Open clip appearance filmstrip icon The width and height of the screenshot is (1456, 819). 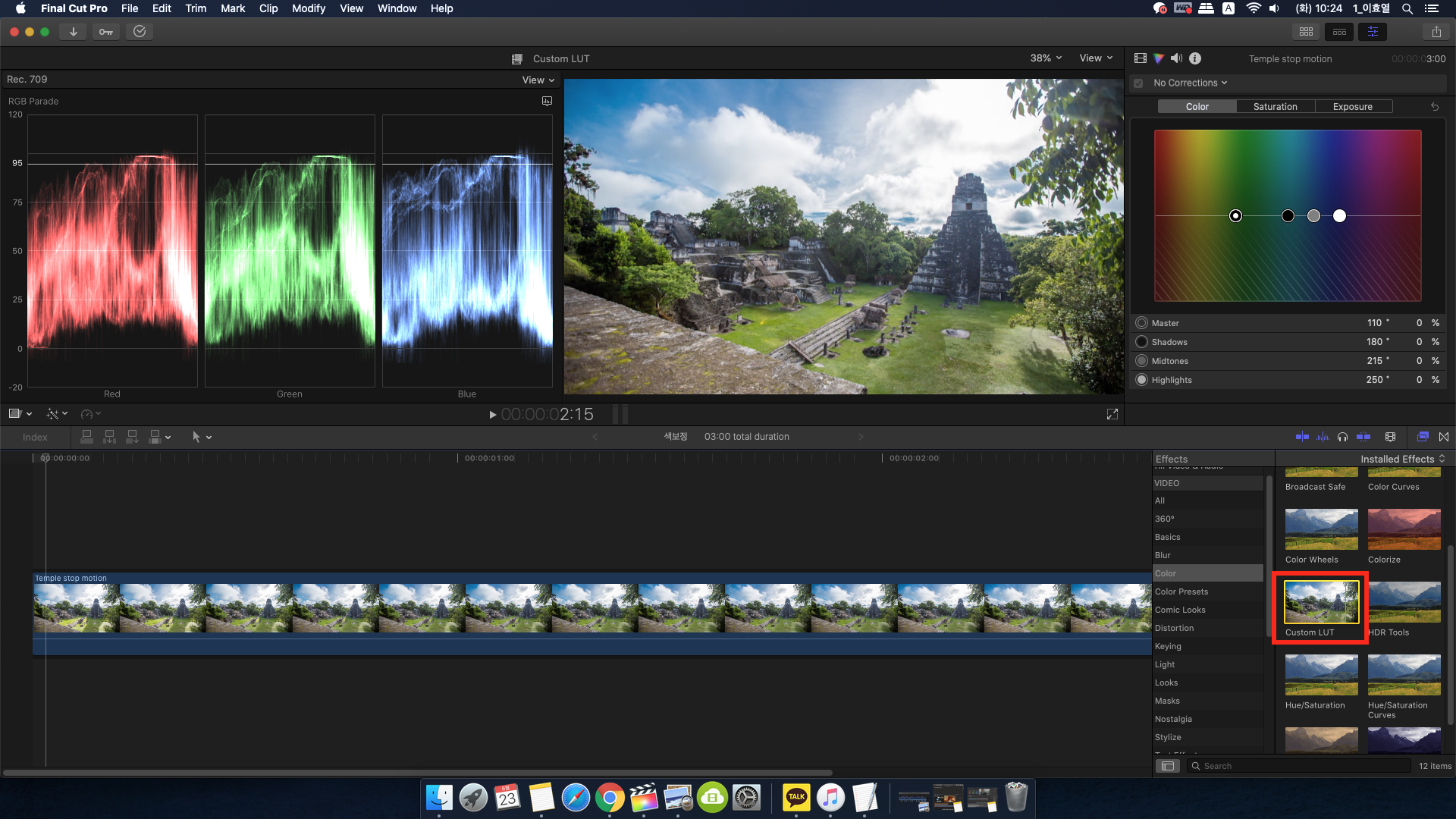(x=1390, y=437)
